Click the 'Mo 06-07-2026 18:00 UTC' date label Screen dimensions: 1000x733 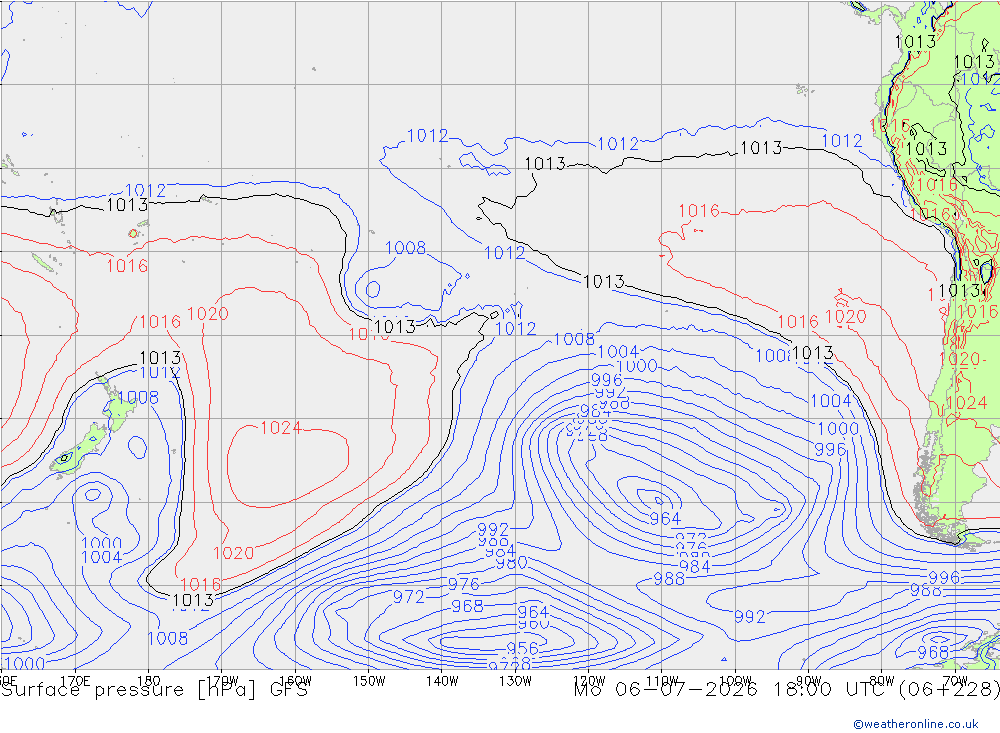(730, 690)
